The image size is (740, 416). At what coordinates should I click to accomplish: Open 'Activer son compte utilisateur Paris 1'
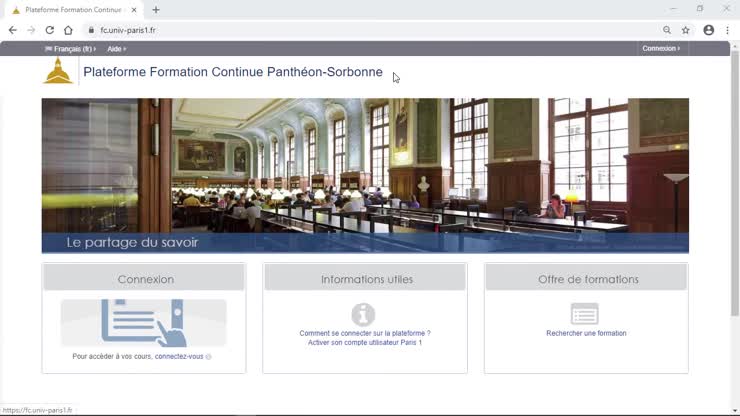[x=365, y=343]
